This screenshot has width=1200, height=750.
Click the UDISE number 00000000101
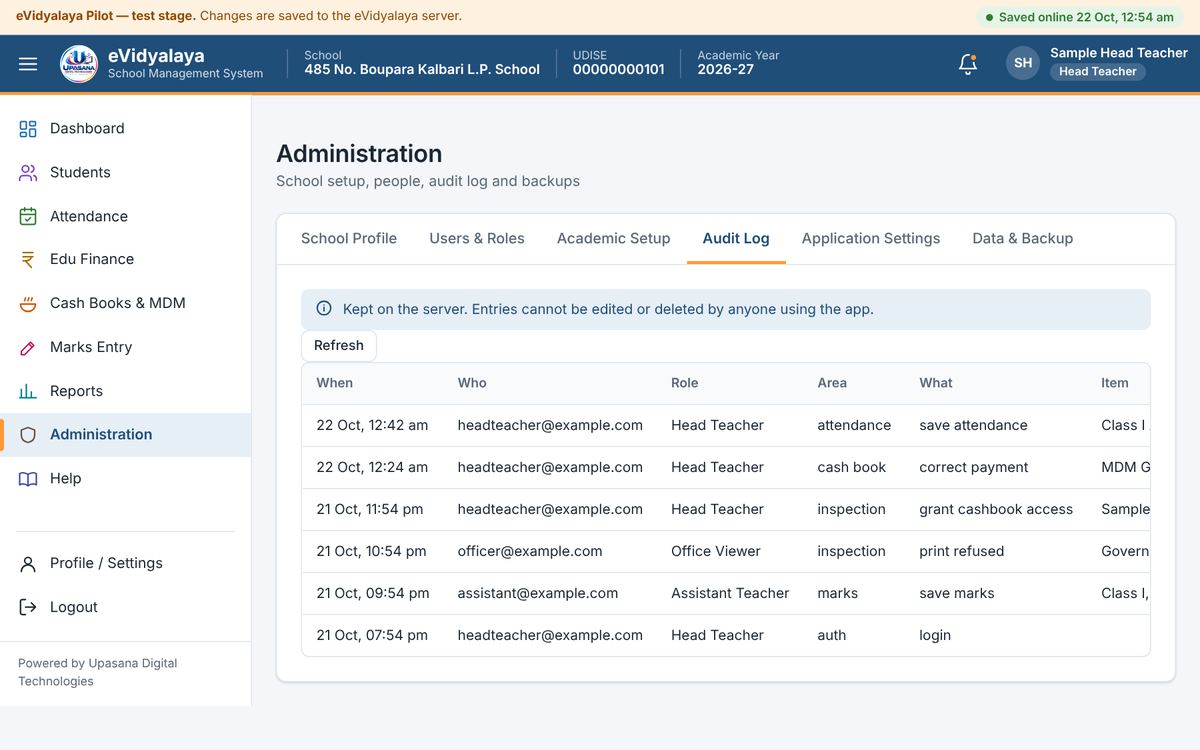coord(619,70)
